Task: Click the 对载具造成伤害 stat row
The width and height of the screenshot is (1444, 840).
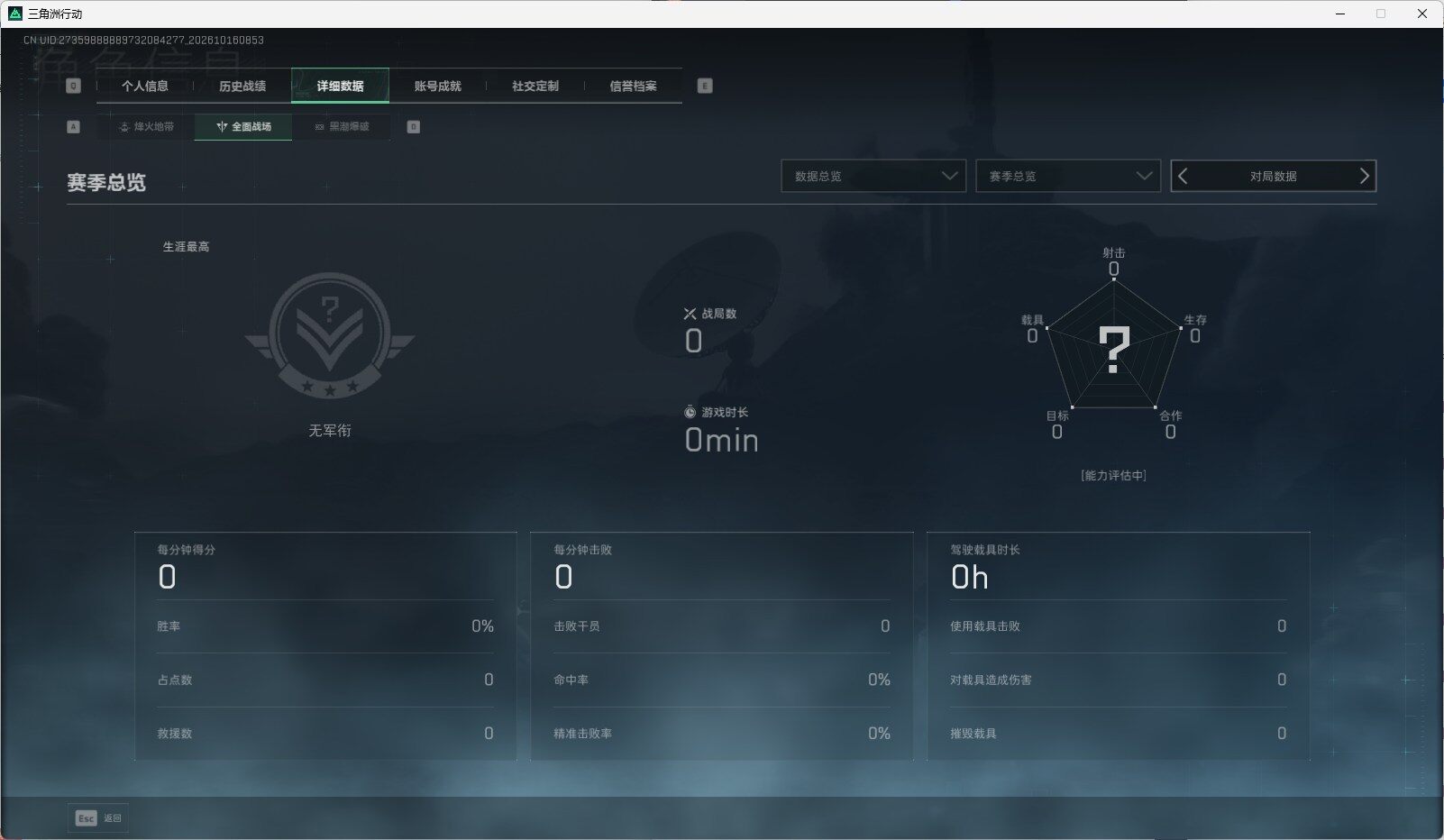Action: [x=1119, y=680]
